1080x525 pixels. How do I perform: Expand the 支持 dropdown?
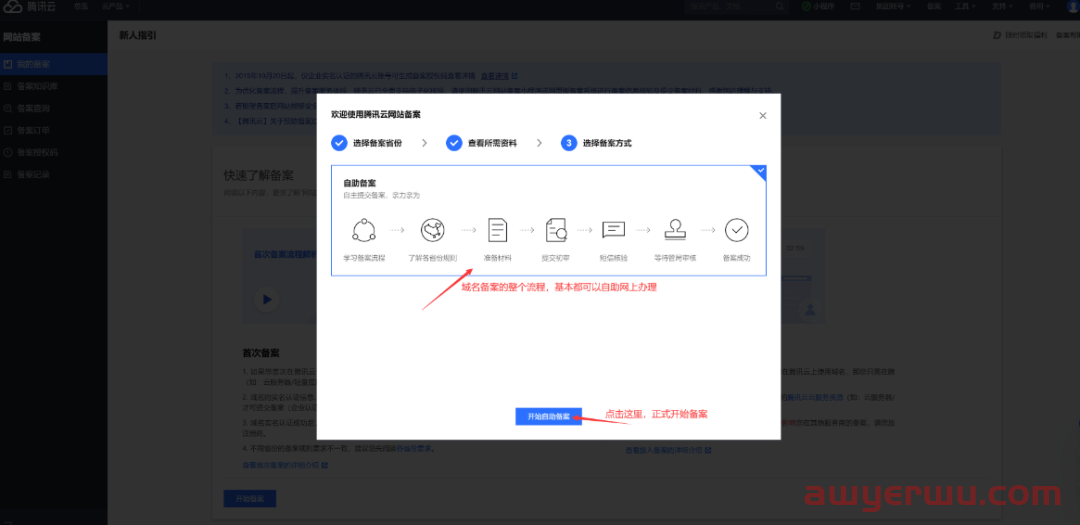tap(1002, 6)
